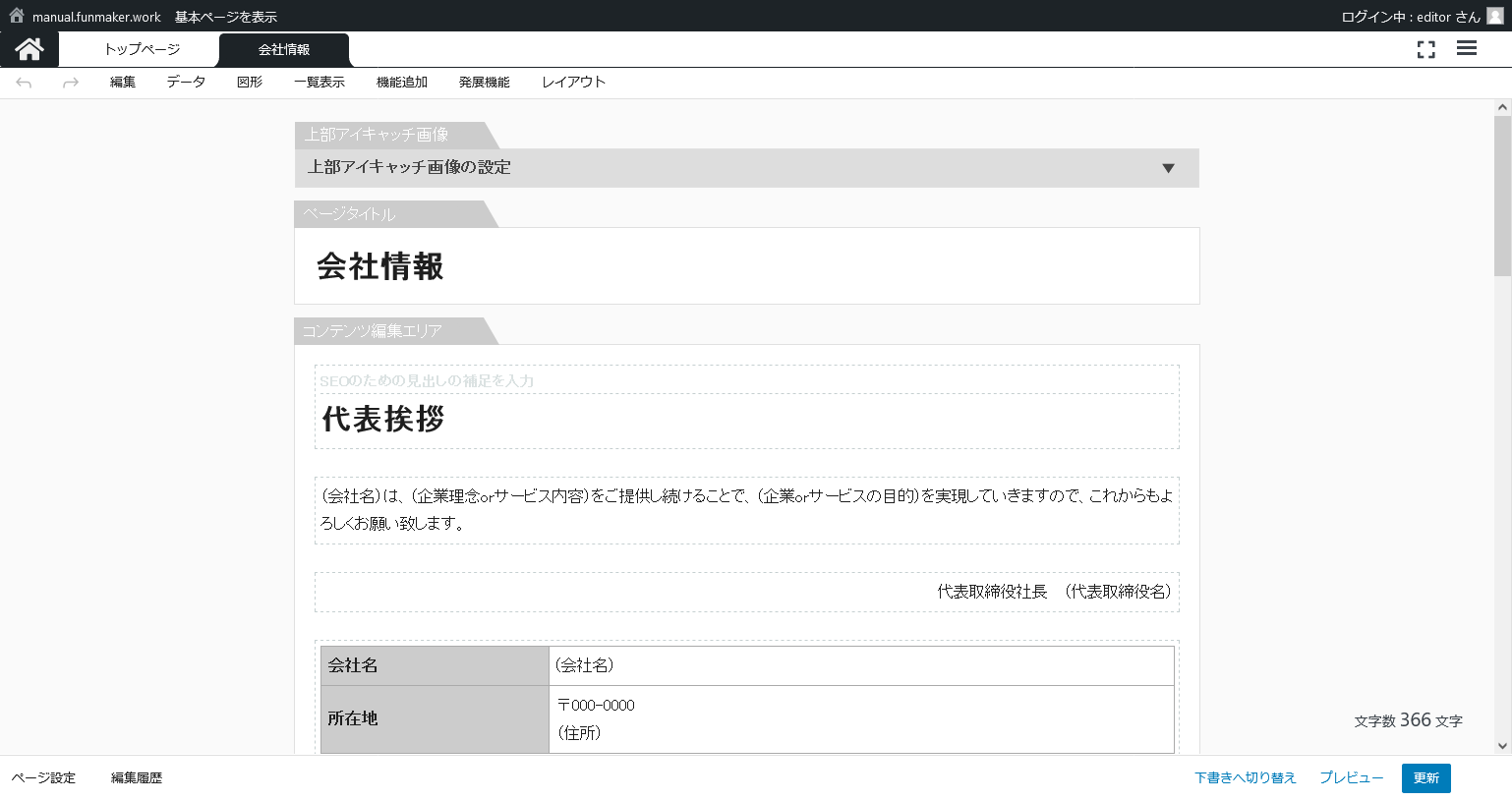Click the home icon in the top bar

click(x=17, y=16)
